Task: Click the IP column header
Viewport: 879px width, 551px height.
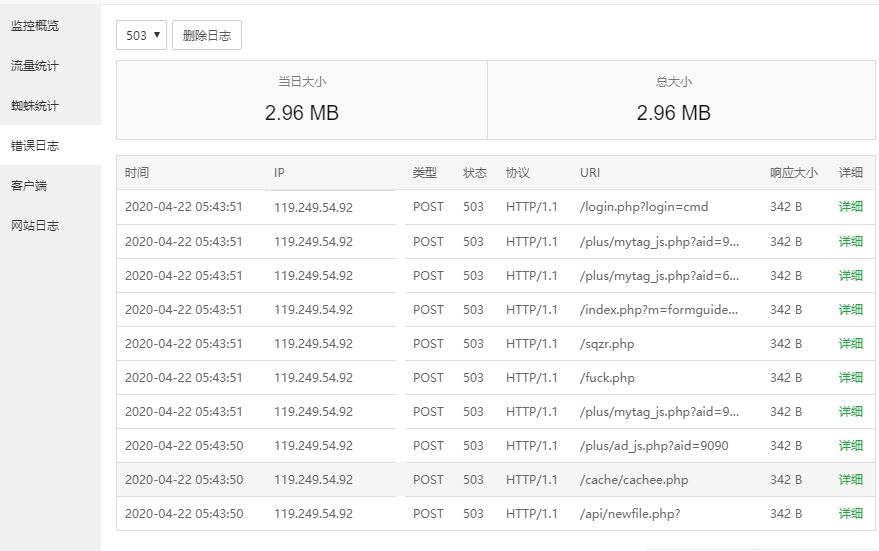Action: [280, 173]
